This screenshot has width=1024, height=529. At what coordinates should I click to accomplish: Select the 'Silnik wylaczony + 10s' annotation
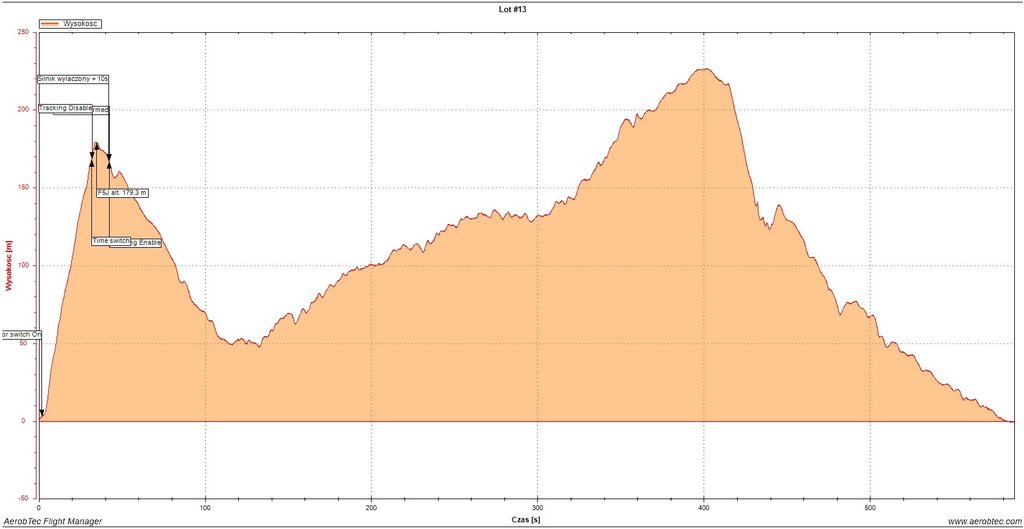point(73,78)
